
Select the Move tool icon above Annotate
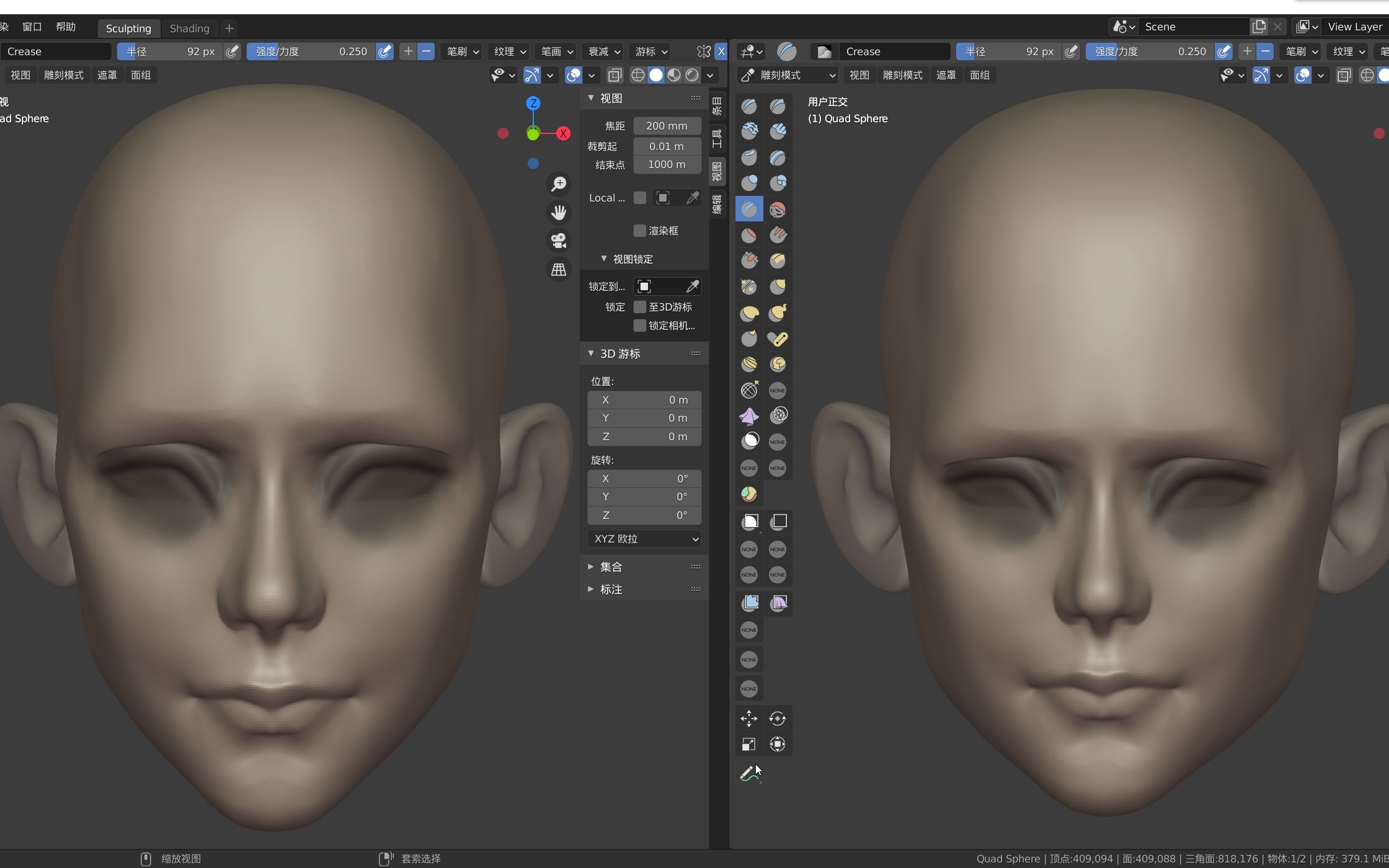click(748, 719)
